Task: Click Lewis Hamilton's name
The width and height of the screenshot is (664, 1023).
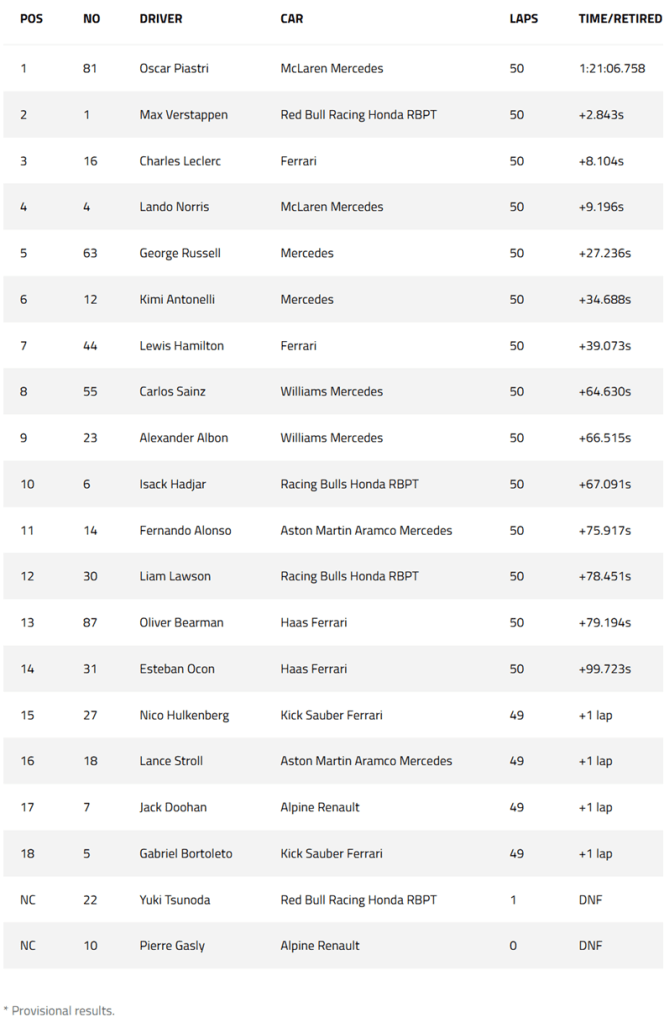Action: pos(181,346)
